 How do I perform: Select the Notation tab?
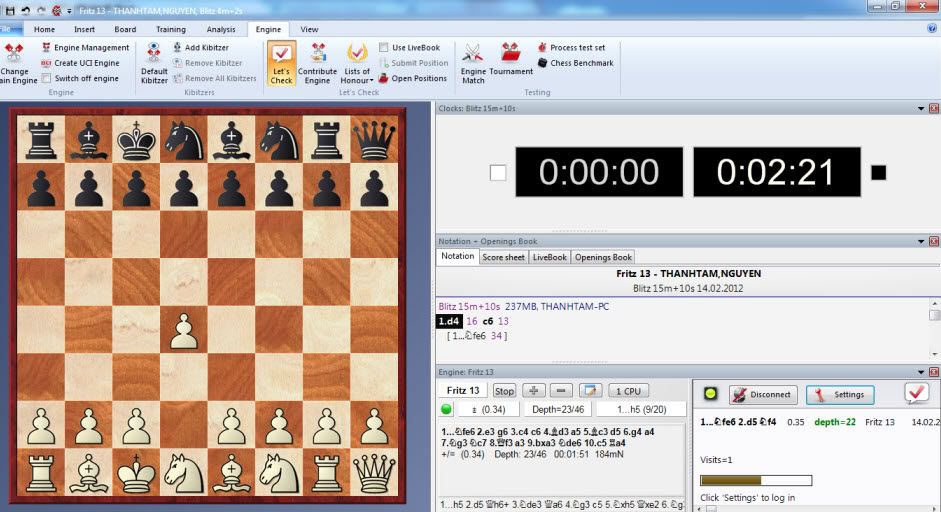click(458, 256)
